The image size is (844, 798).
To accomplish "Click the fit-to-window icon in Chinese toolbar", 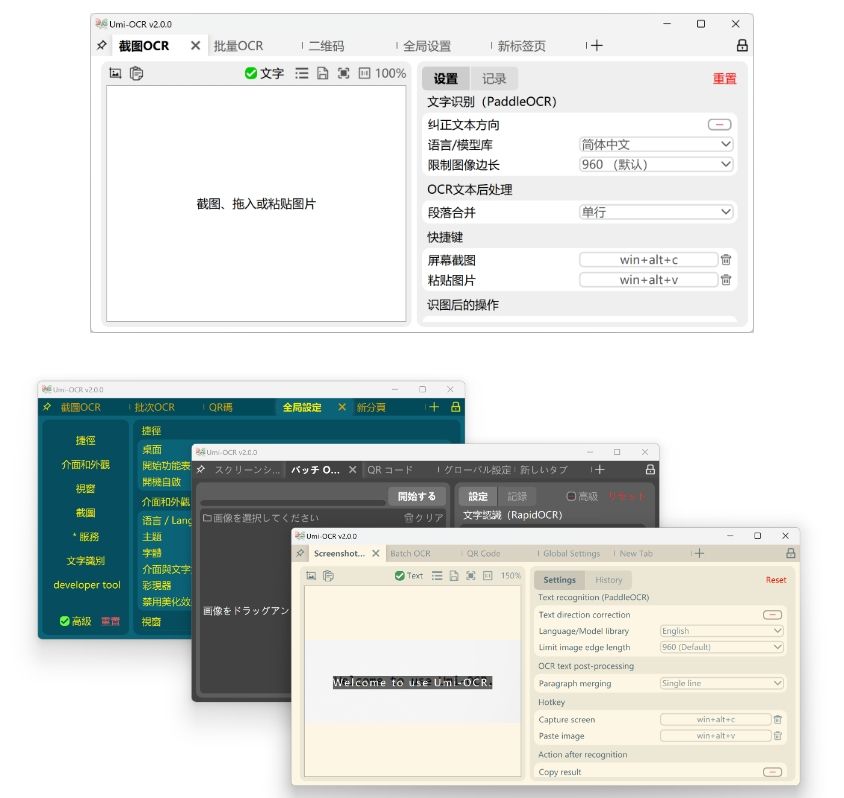I will click(343, 73).
